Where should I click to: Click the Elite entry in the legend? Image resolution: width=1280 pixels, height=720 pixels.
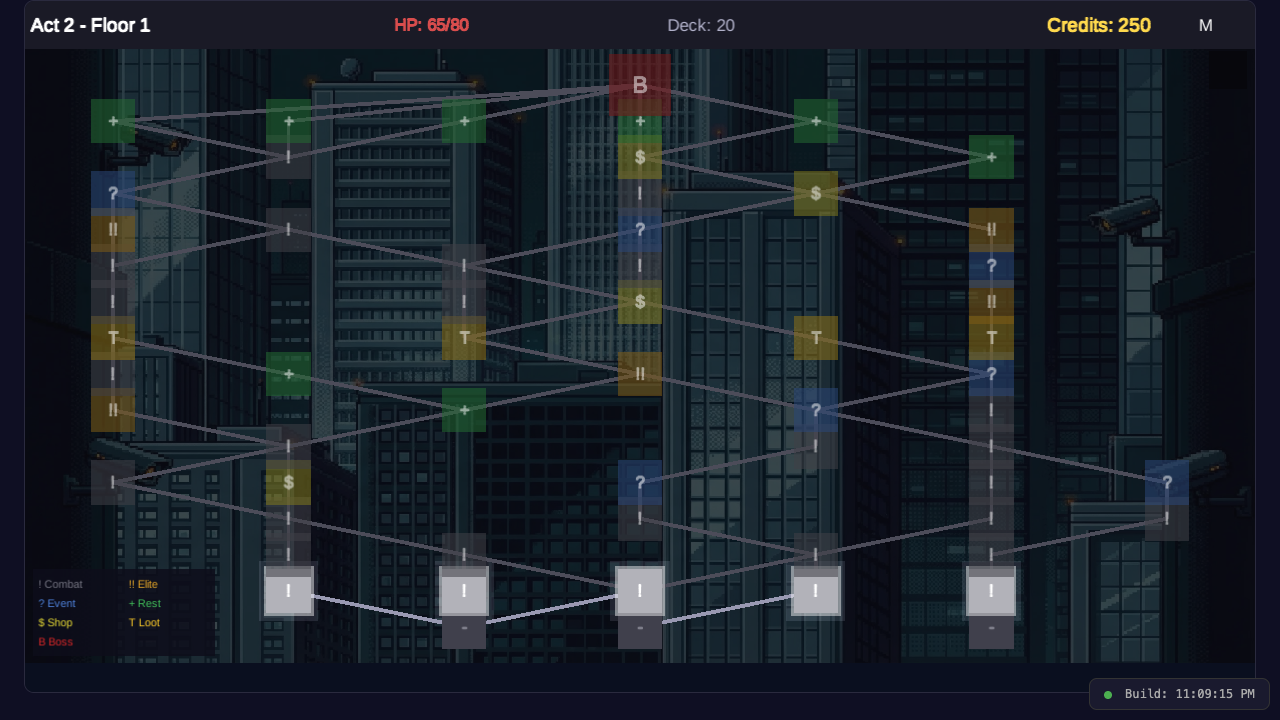[x=143, y=584]
